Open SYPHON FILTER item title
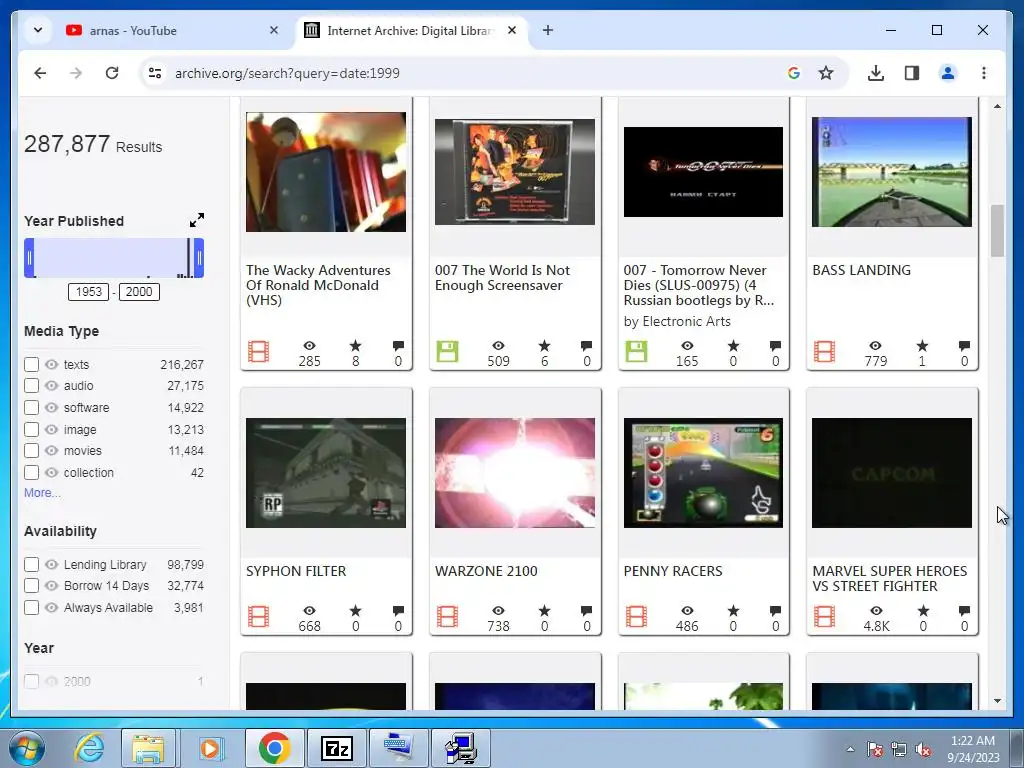Image resolution: width=1024 pixels, height=768 pixels. coord(296,571)
